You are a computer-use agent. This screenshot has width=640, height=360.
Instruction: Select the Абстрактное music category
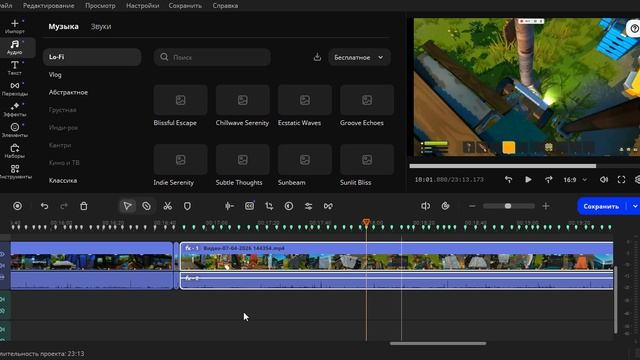click(68, 92)
